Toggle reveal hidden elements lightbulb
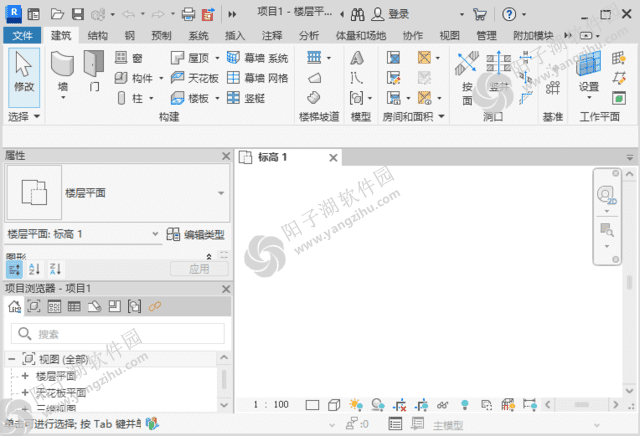Screen dimensions: 640x436 tap(464, 405)
